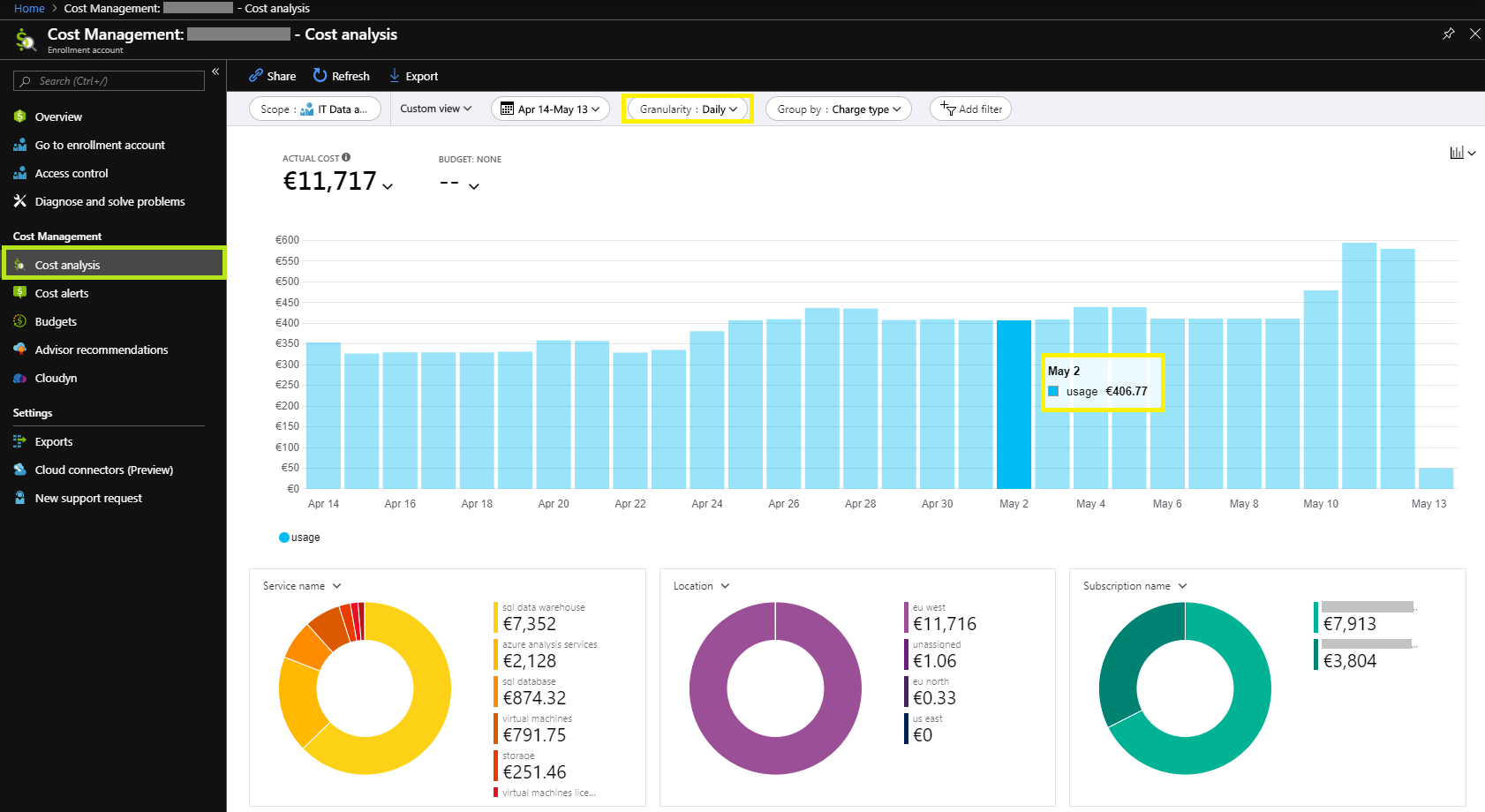The width and height of the screenshot is (1485, 812).
Task: Focus the sidebar search field
Action: coord(109,81)
